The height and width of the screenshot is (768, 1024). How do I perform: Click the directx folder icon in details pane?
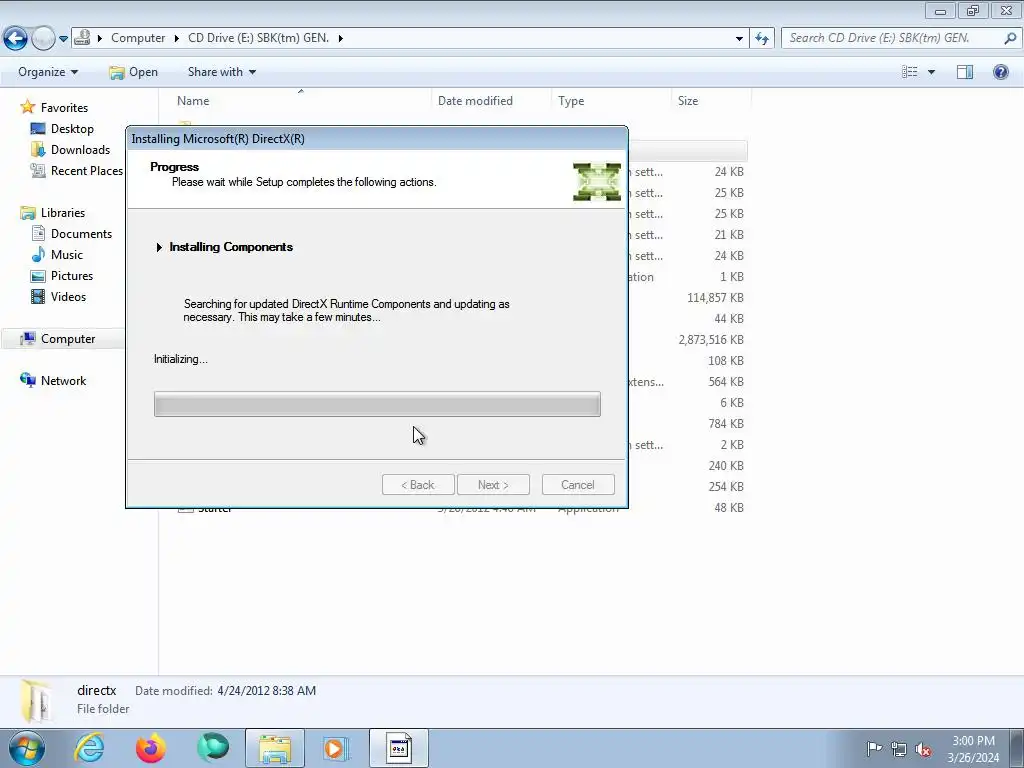(37, 701)
